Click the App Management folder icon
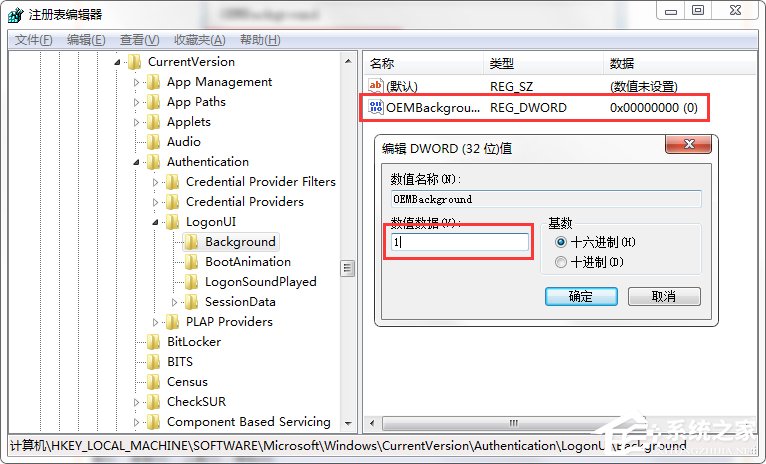Viewport: 766px width, 464px height. tap(153, 82)
